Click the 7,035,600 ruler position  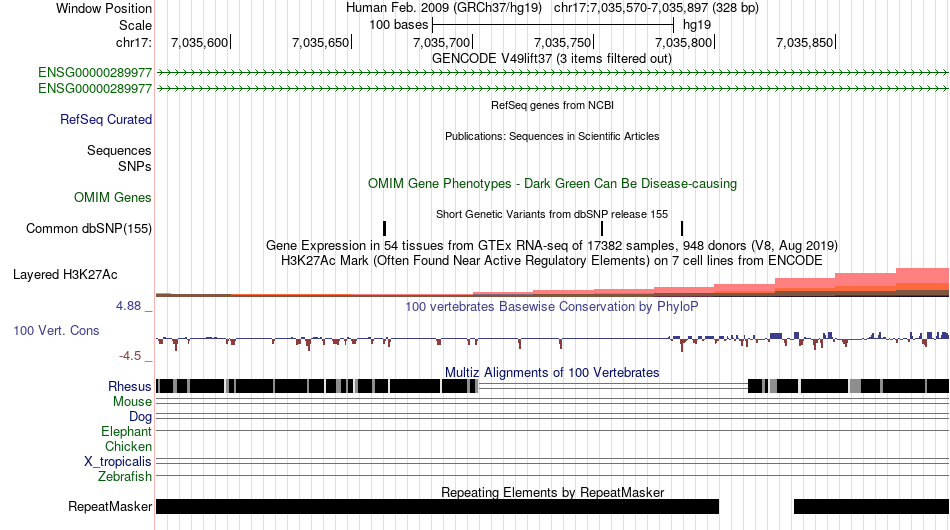coord(200,42)
